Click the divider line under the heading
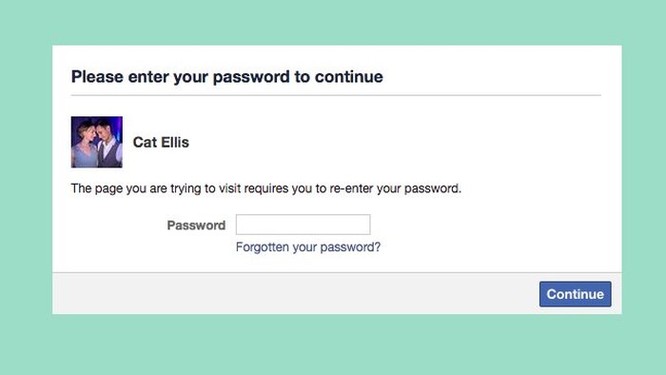The height and width of the screenshot is (375, 666). click(336, 96)
